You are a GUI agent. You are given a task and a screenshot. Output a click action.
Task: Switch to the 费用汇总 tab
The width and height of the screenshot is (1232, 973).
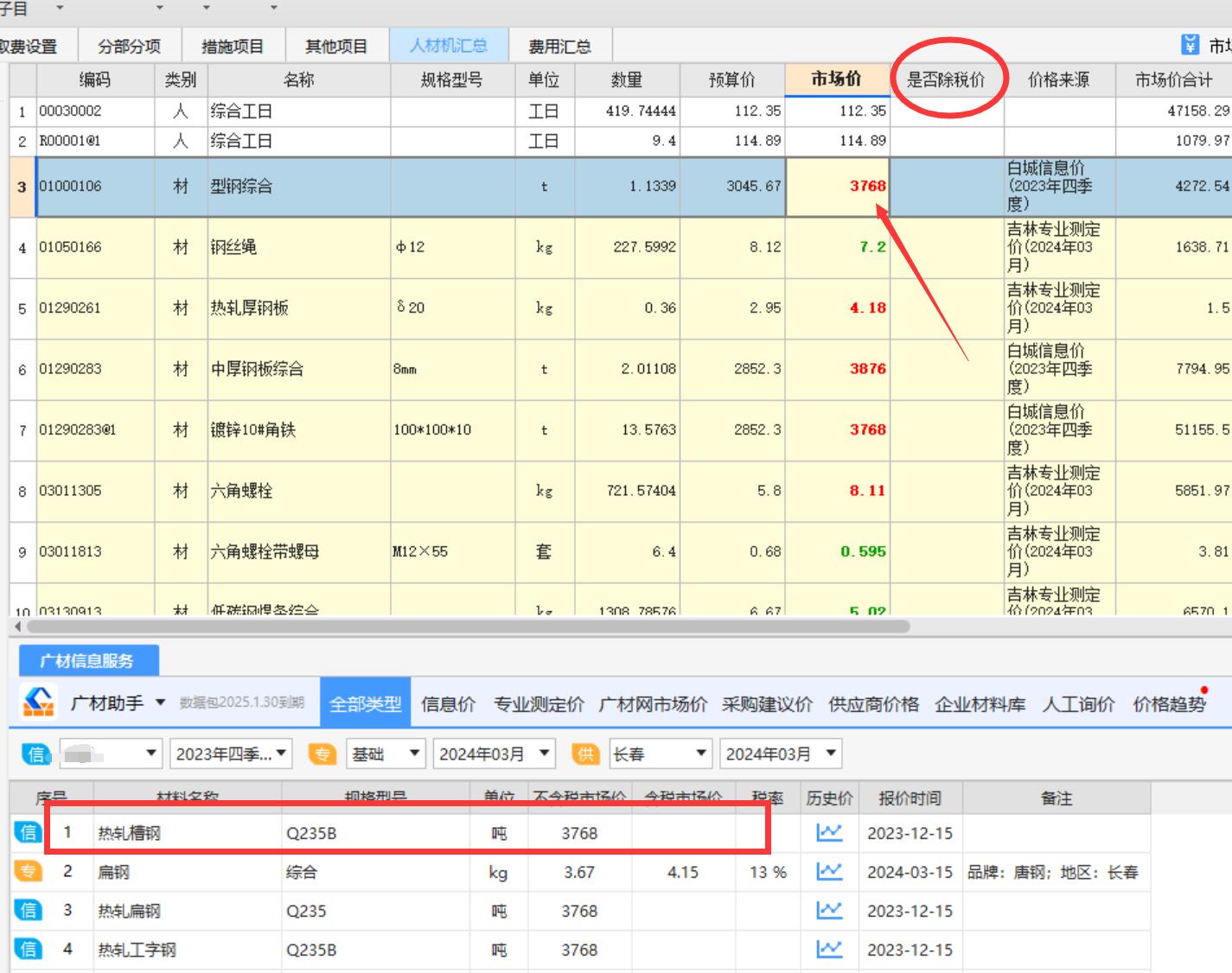coord(560,47)
